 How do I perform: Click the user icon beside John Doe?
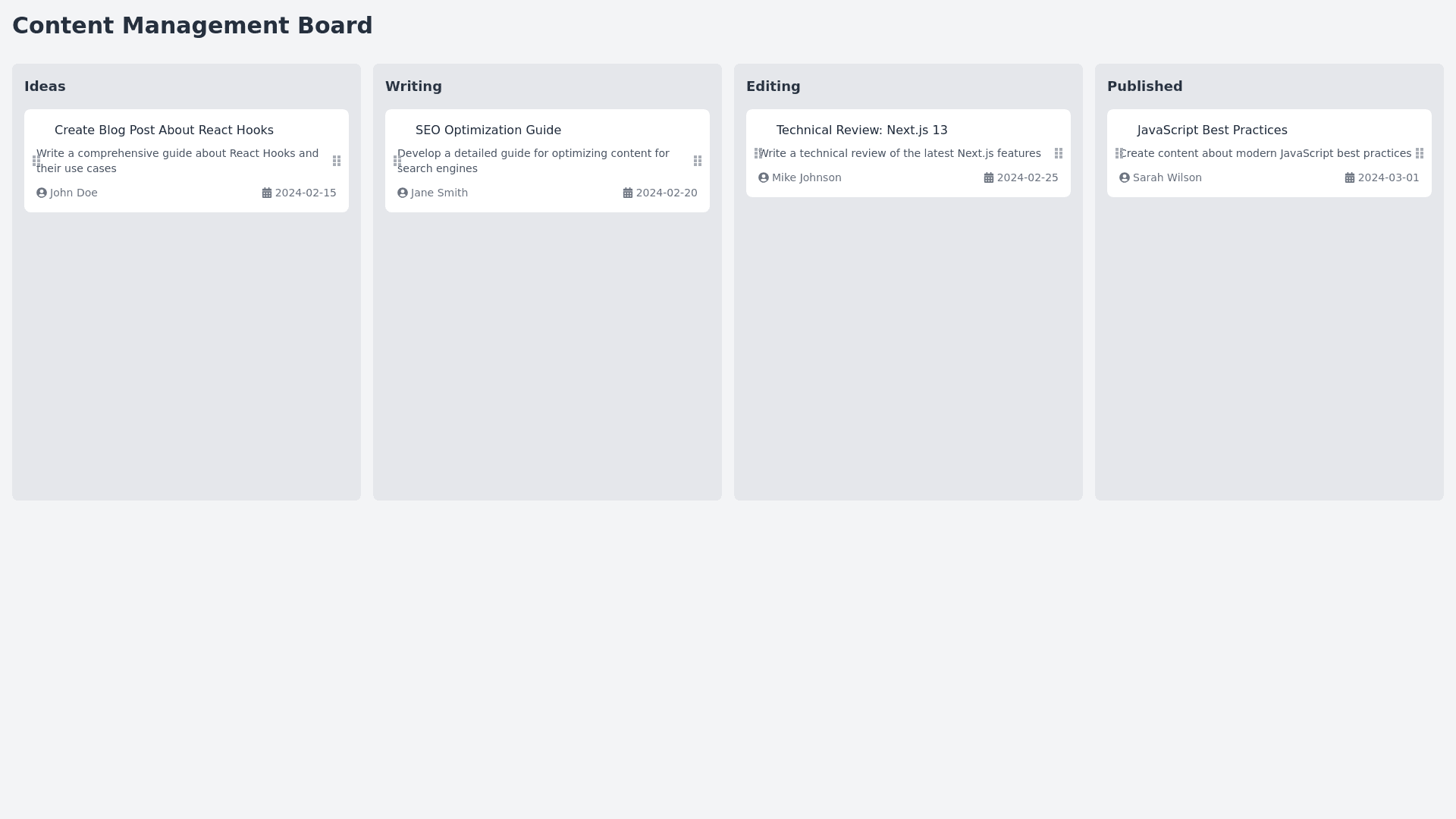42,193
